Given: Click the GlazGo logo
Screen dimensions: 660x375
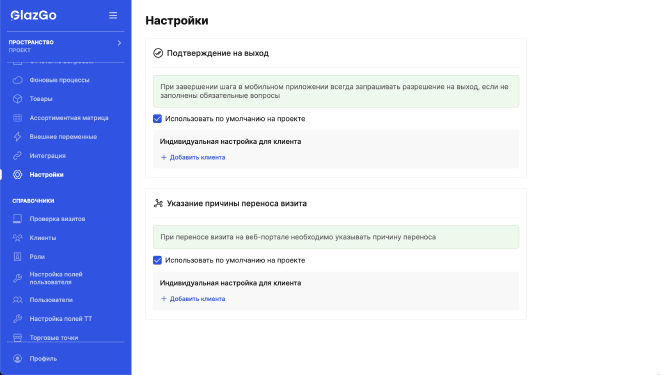Looking at the screenshot, I should point(34,16).
